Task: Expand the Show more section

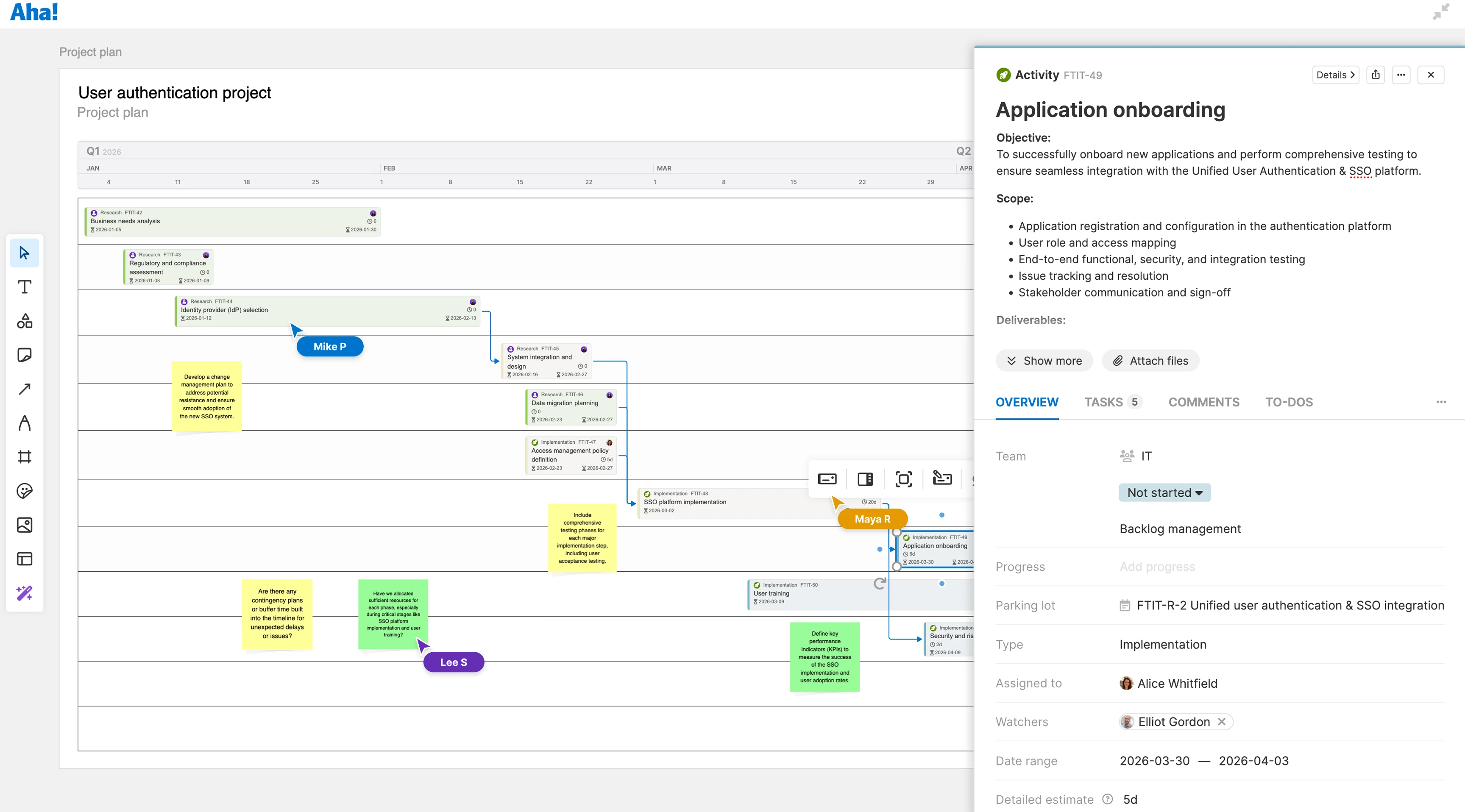Action: point(1044,361)
